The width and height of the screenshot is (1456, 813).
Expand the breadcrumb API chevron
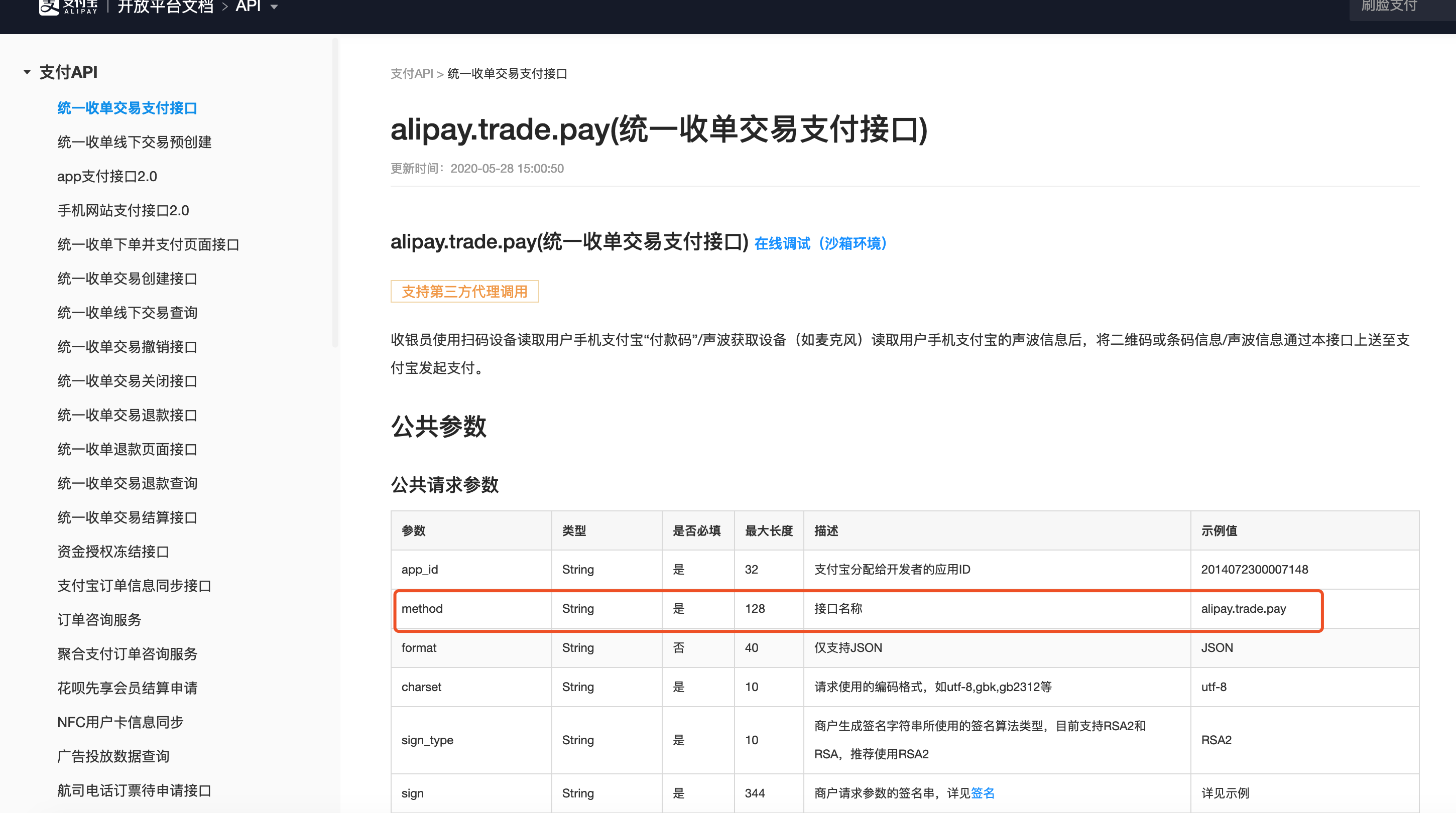(275, 8)
